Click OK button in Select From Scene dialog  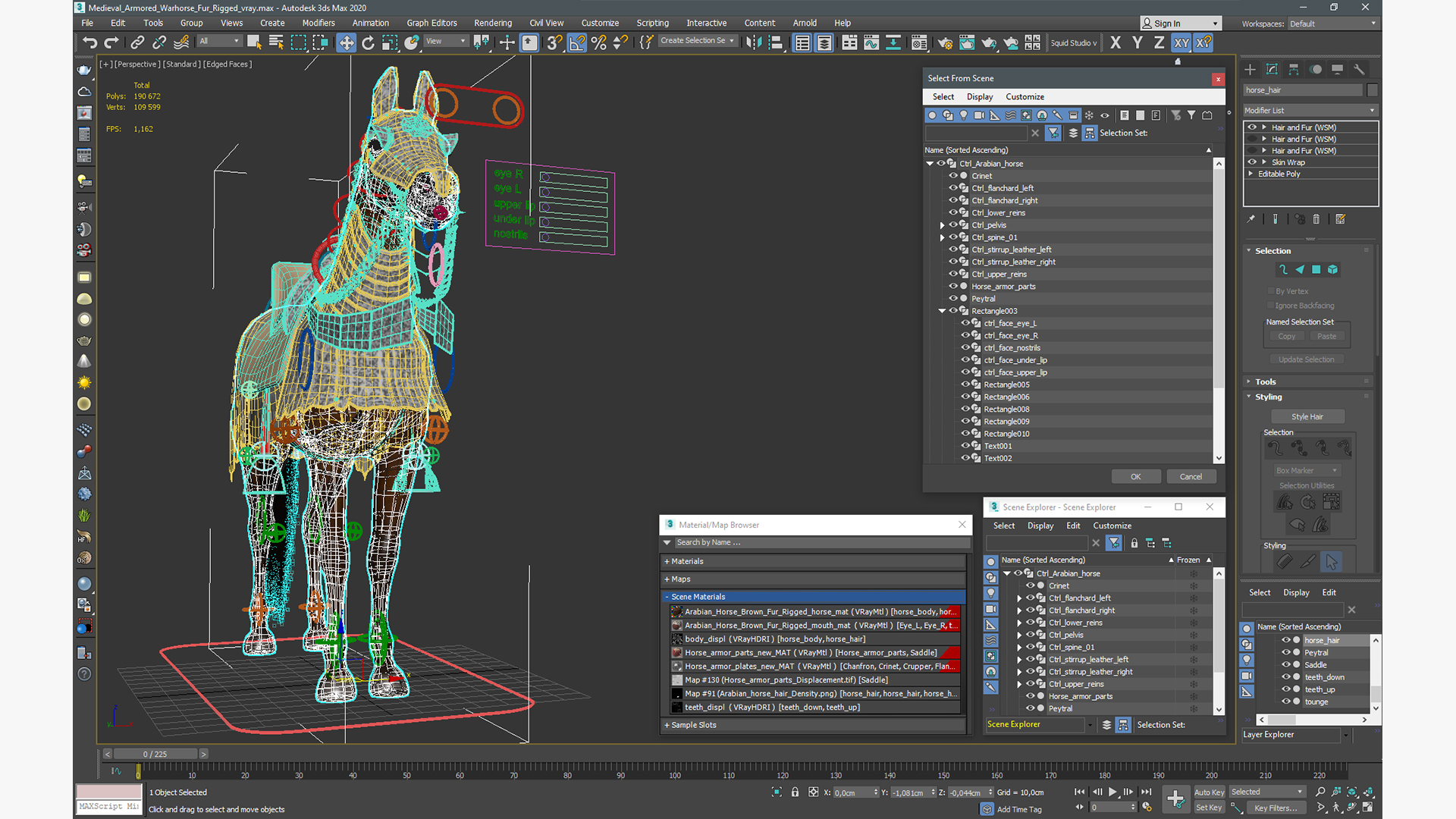[x=1135, y=476]
